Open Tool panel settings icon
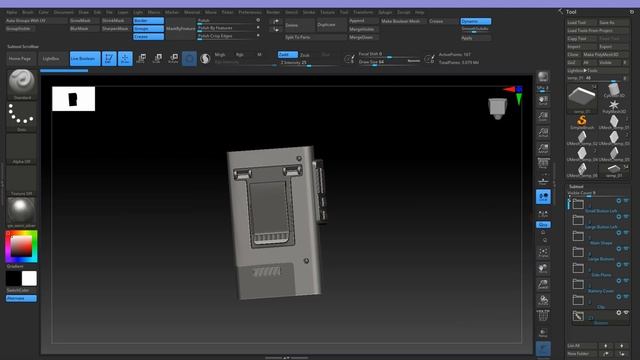 (632, 12)
